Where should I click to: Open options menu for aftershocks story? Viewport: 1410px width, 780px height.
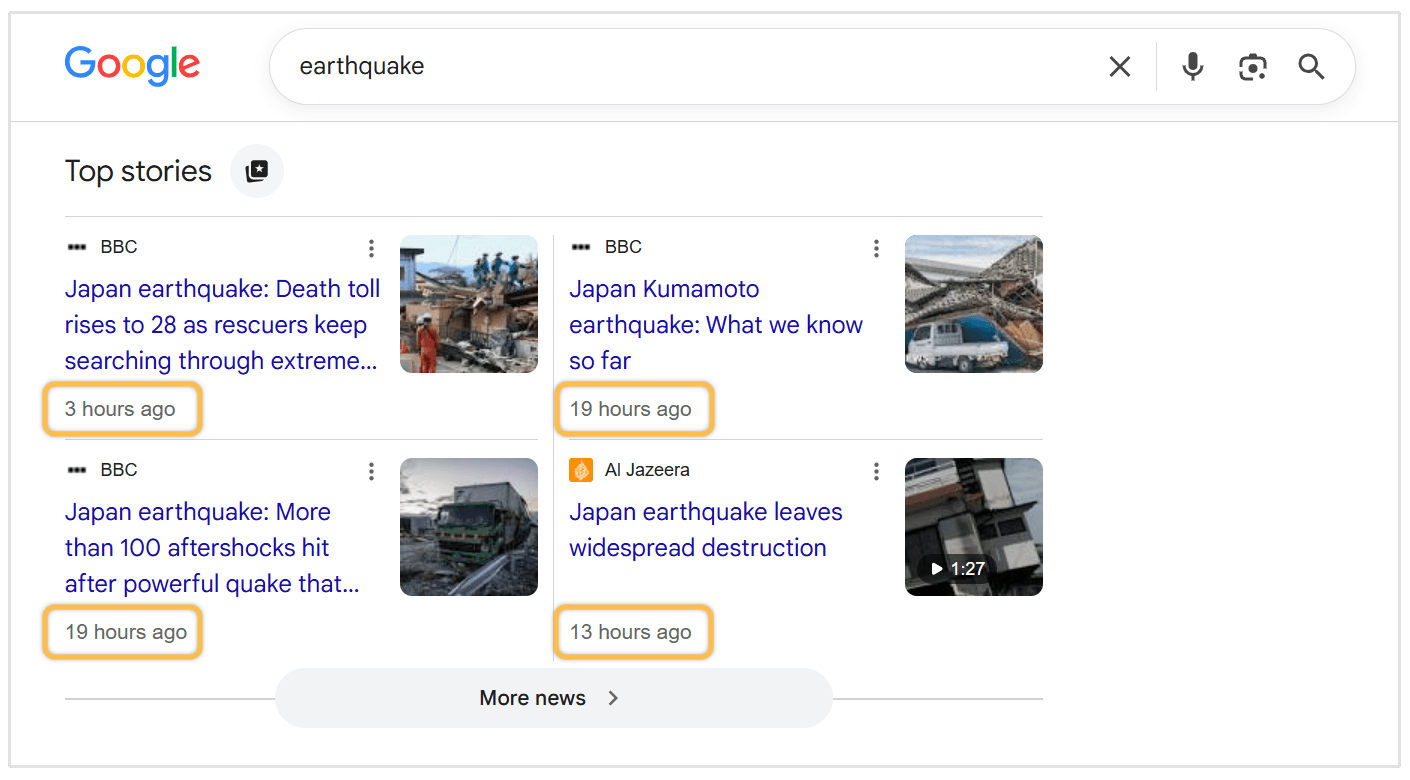coord(371,471)
